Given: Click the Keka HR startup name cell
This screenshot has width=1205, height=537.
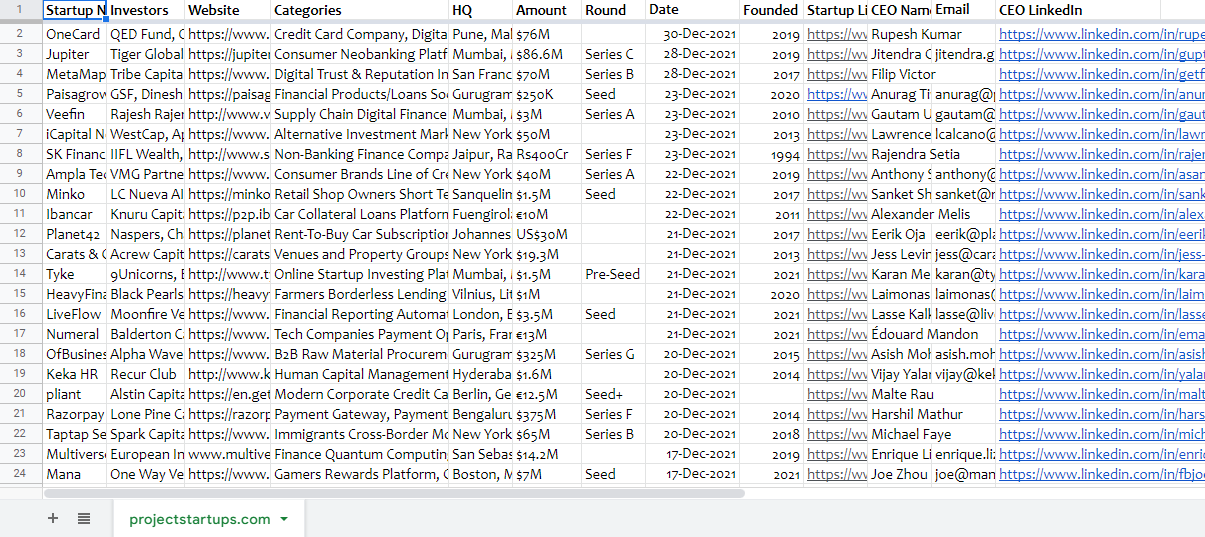Looking at the screenshot, I should coord(75,374).
